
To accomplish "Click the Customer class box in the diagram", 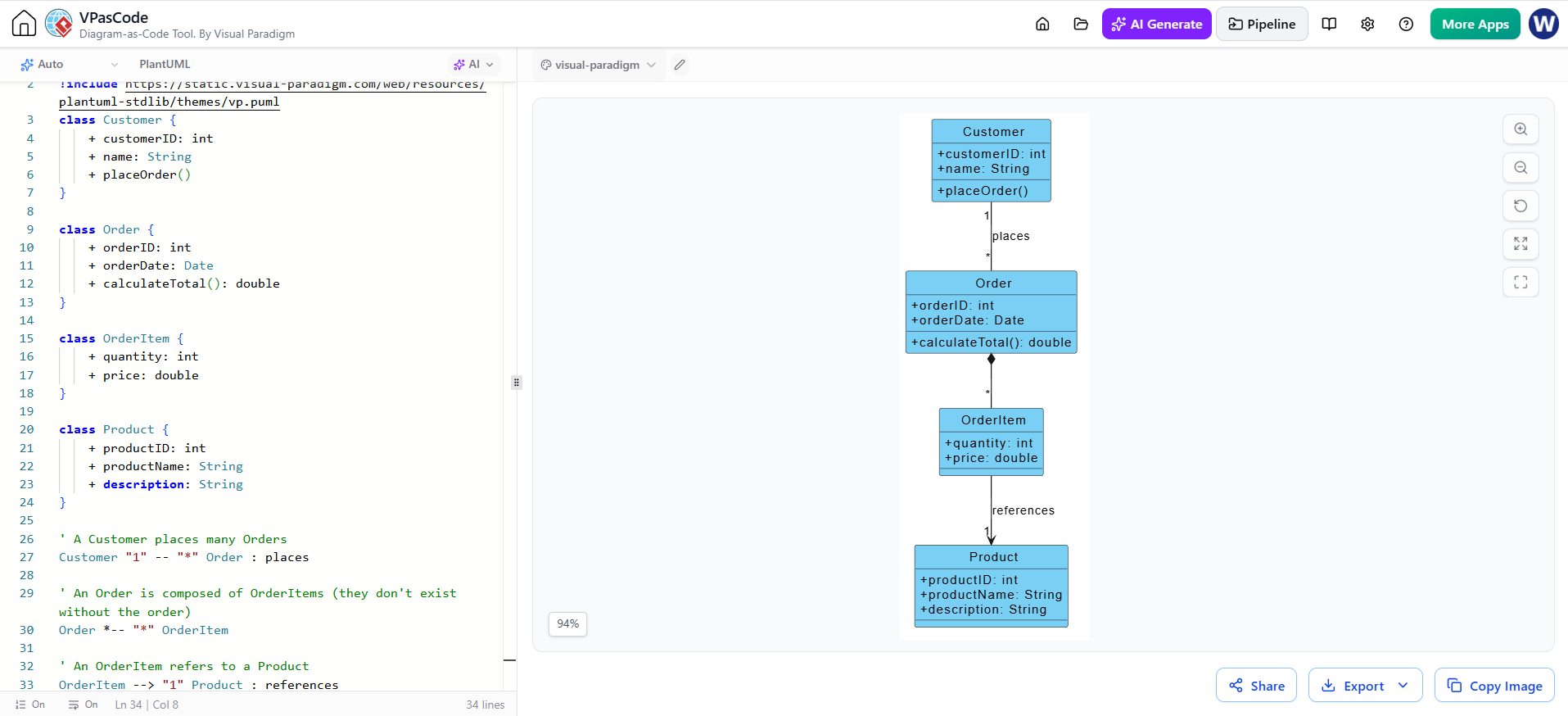I will 991,161.
